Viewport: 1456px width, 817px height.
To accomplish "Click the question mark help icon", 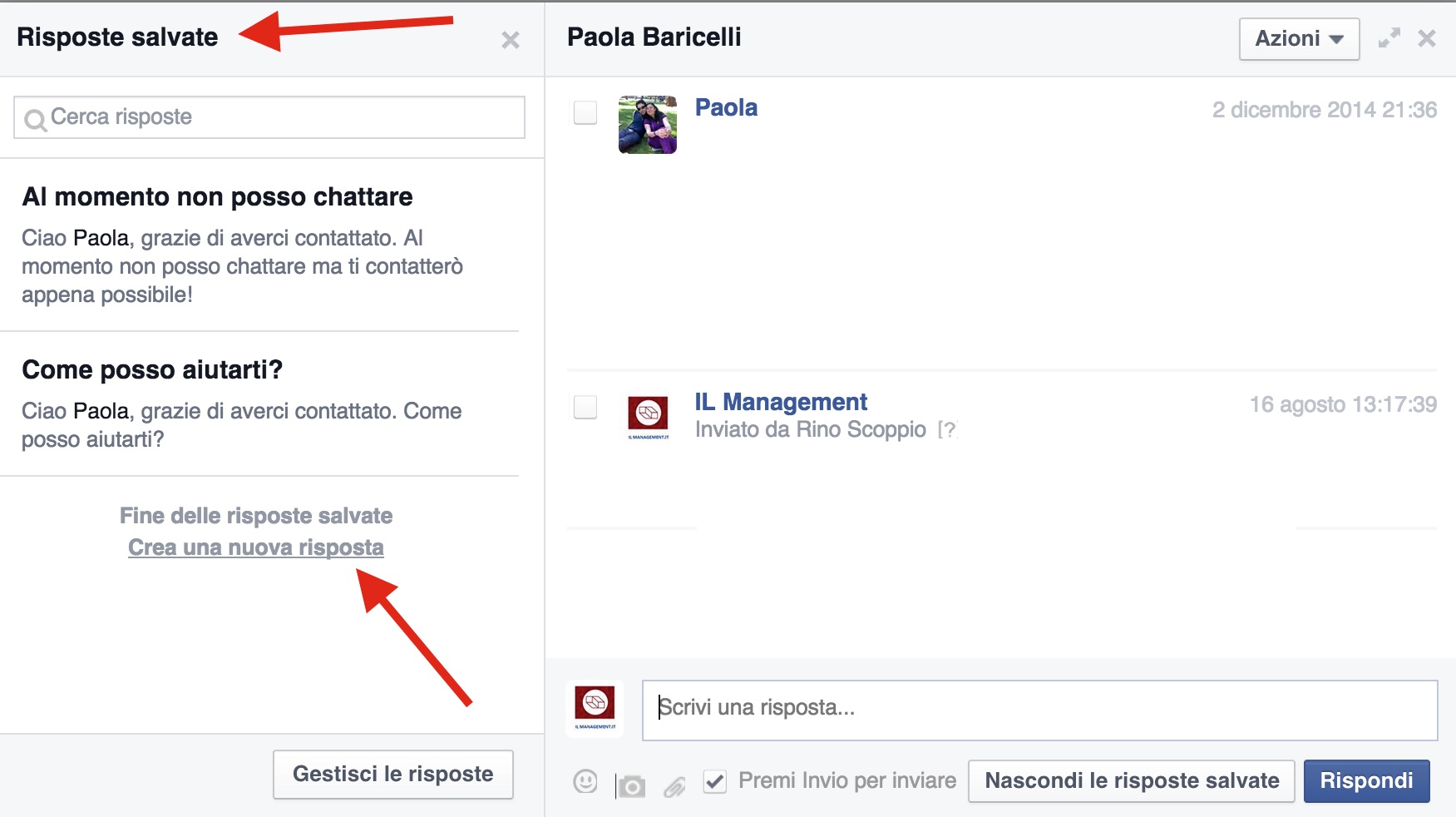I will click(947, 429).
